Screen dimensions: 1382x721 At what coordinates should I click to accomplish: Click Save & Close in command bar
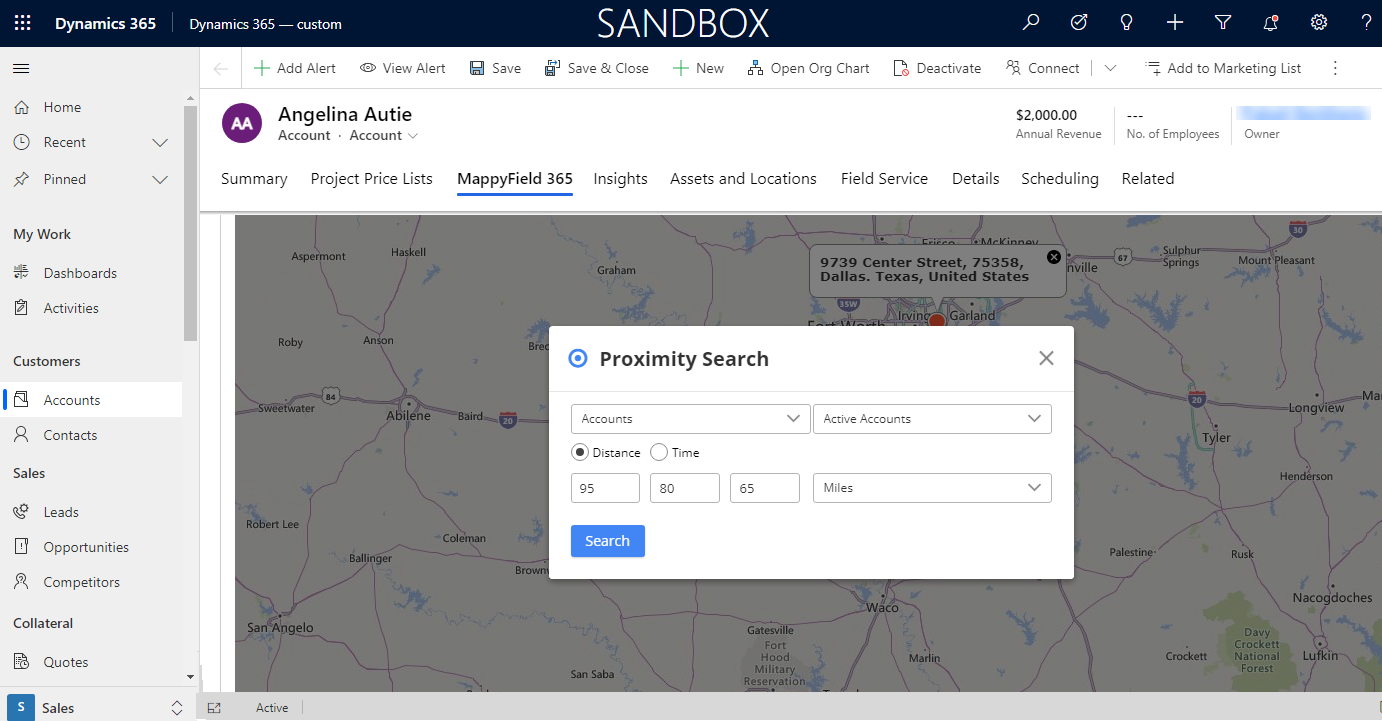coord(597,68)
